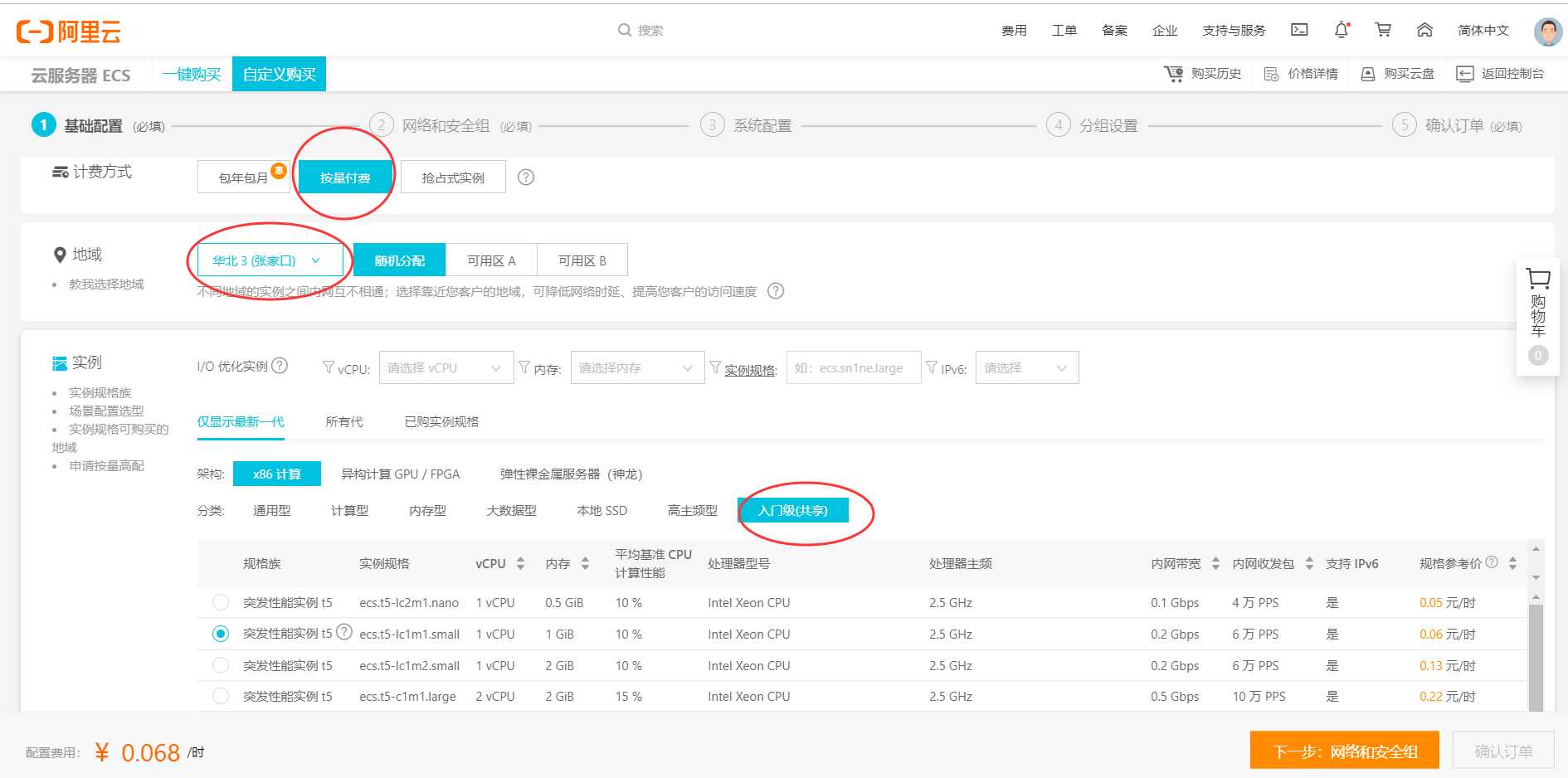Open 工单 menu in header
1568x778 pixels.
(x=1064, y=30)
